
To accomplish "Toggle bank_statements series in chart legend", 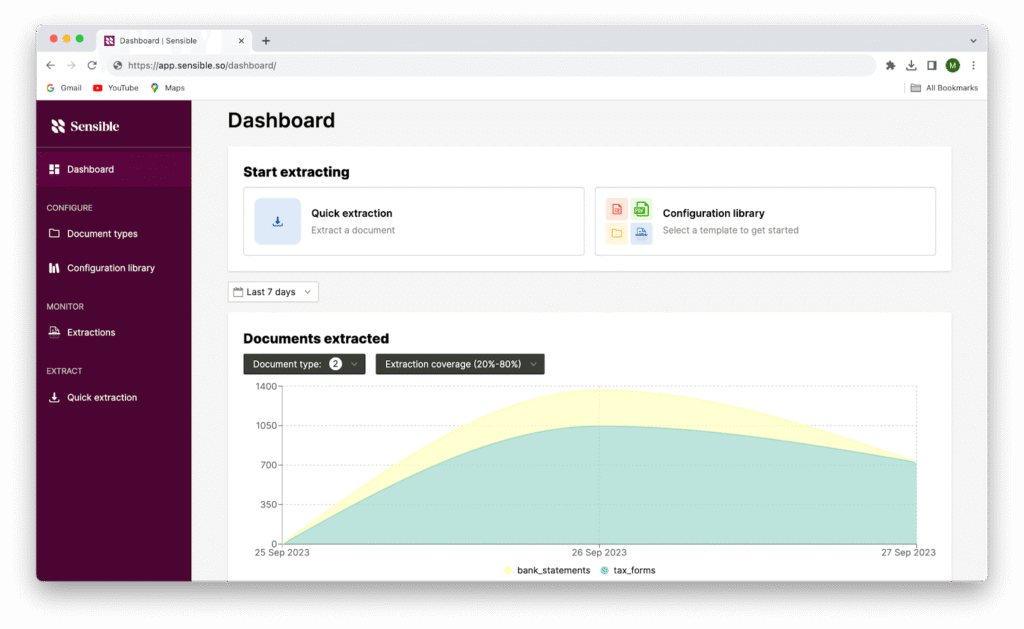I will point(548,570).
